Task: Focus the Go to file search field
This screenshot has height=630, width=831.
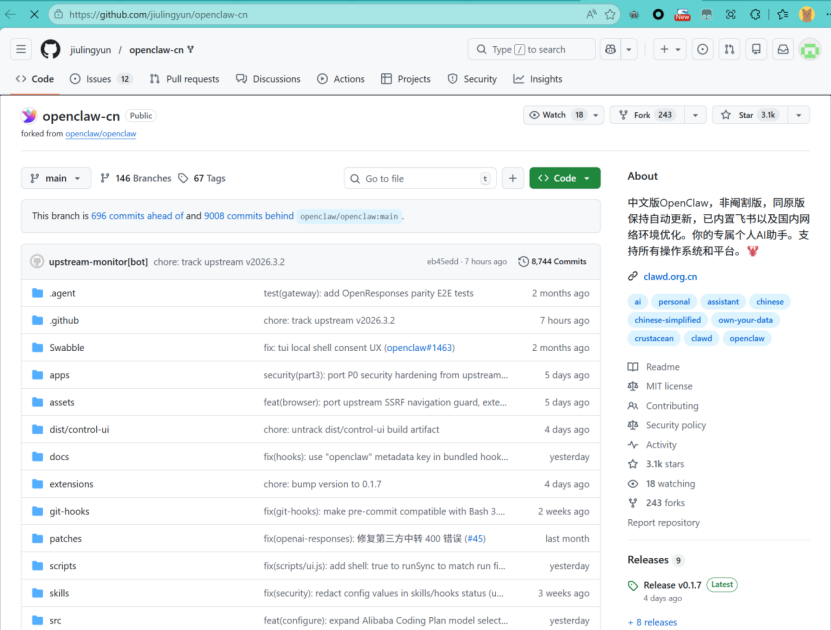Action: (420, 178)
